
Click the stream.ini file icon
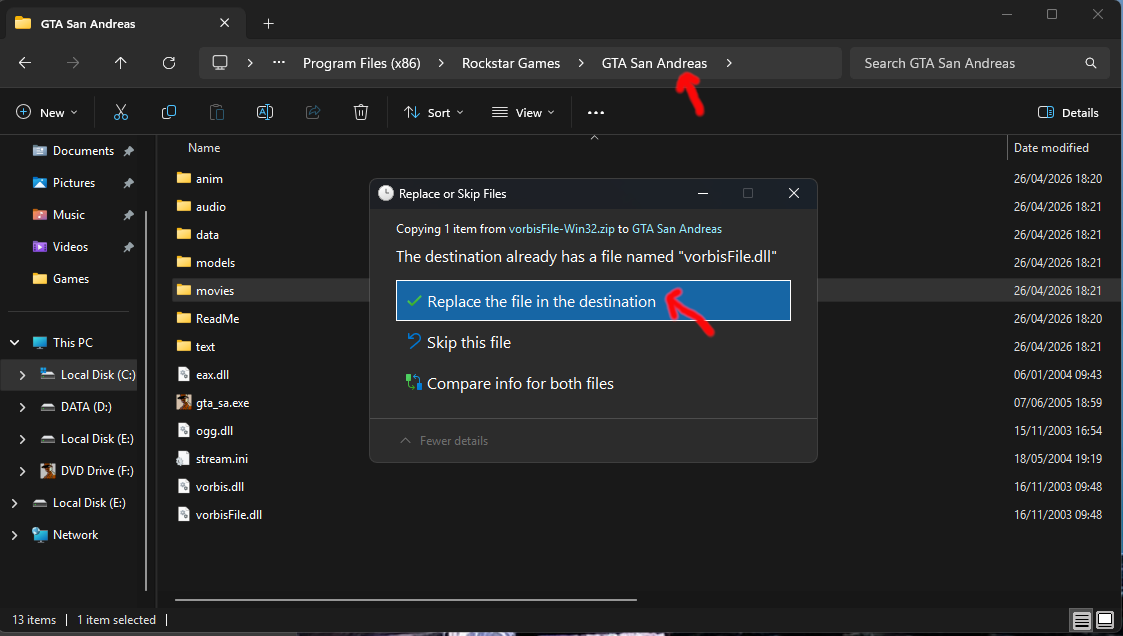pos(184,458)
